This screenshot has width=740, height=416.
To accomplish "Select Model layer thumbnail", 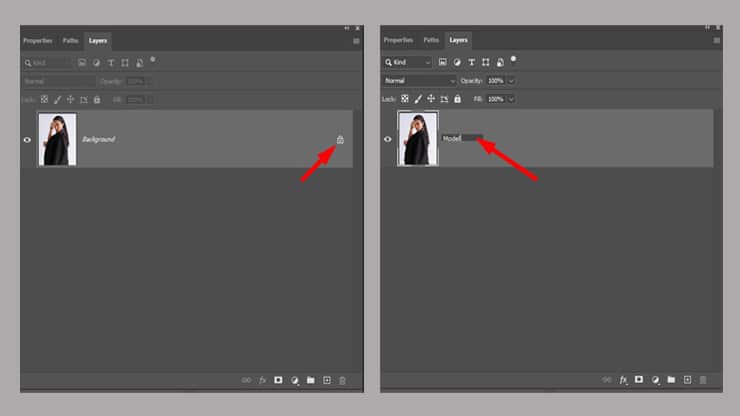I will [x=418, y=138].
